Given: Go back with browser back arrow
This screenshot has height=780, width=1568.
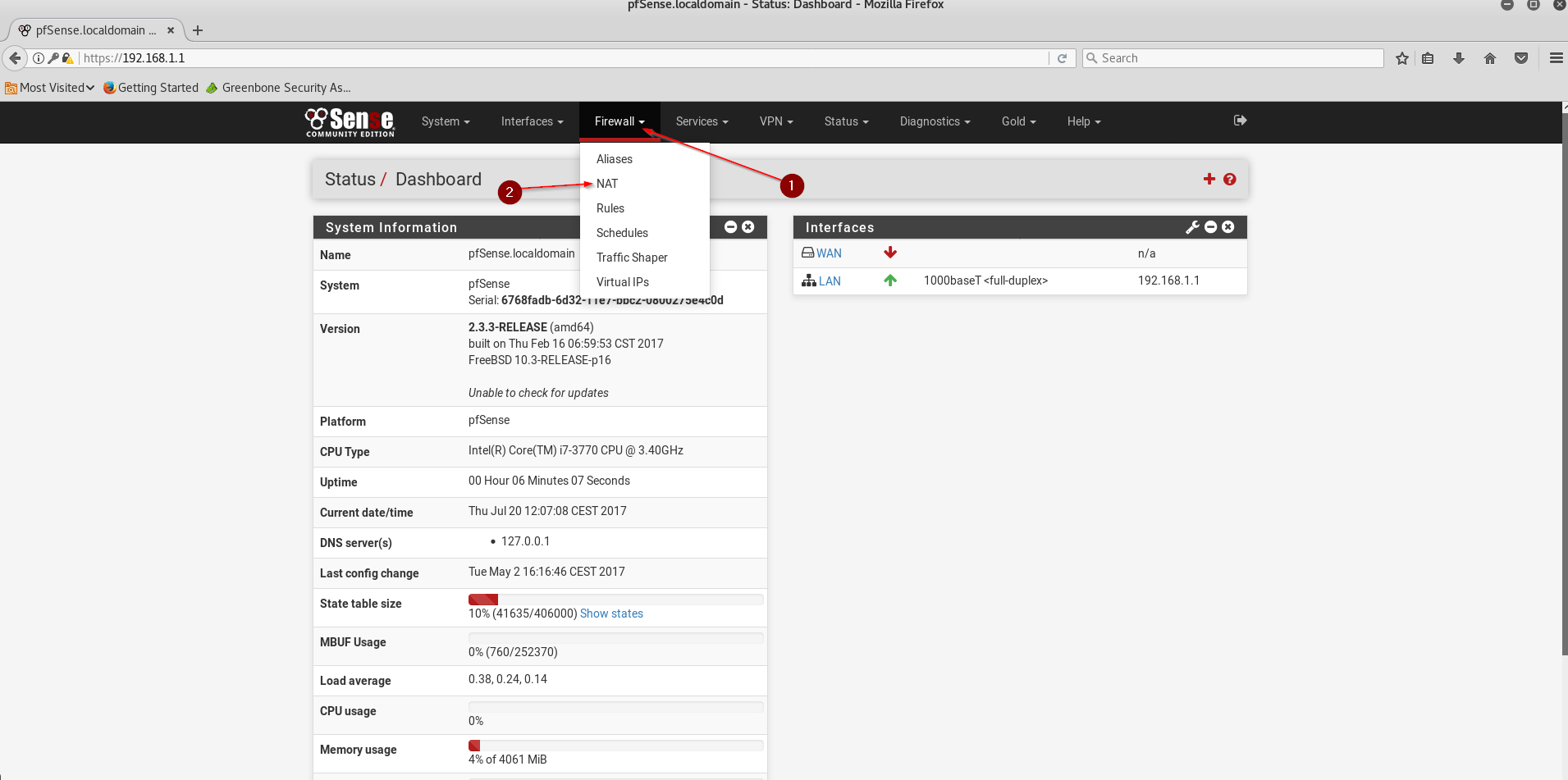Looking at the screenshot, I should (x=15, y=58).
